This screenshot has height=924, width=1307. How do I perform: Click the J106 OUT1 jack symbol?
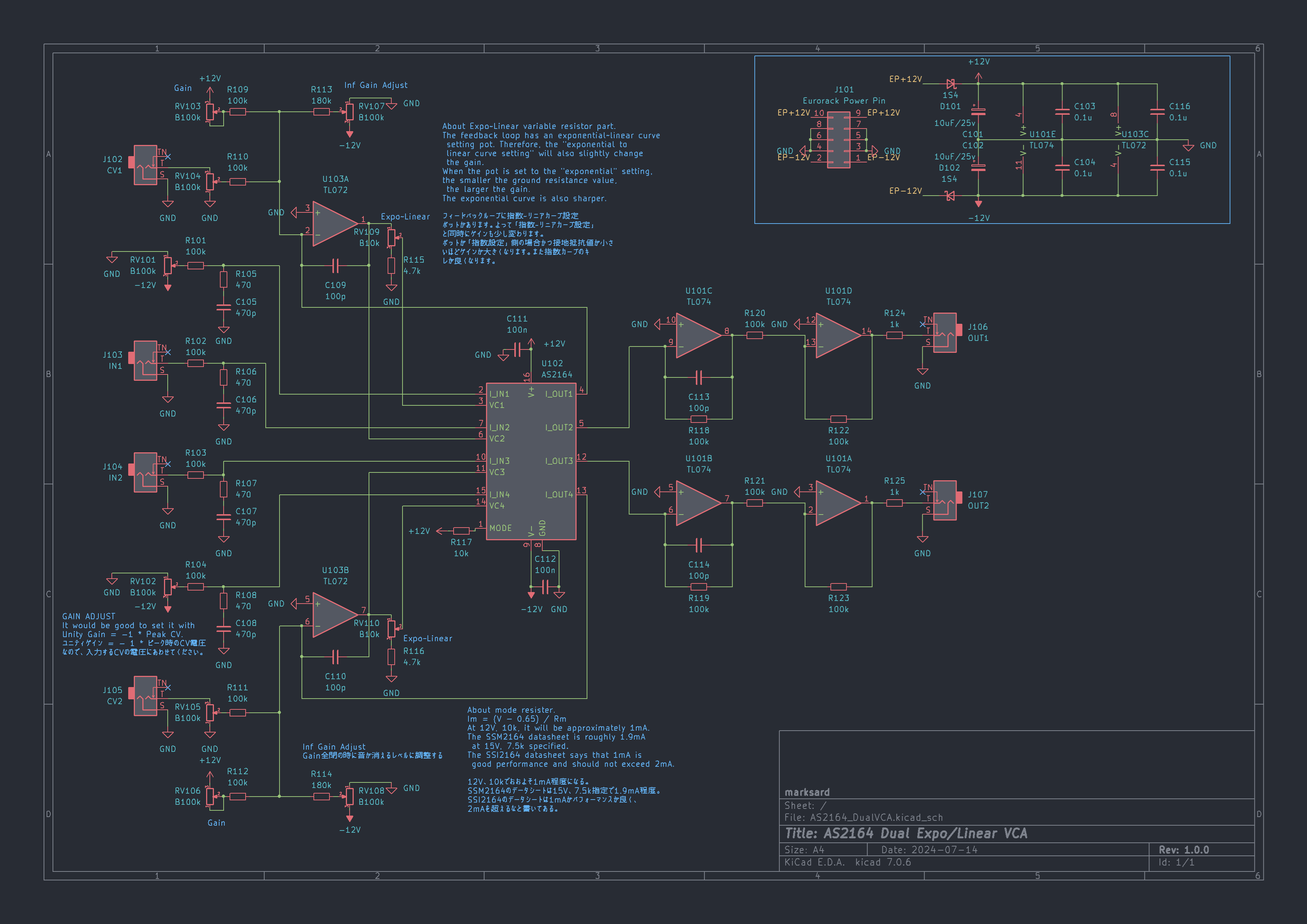pyautogui.click(x=945, y=333)
